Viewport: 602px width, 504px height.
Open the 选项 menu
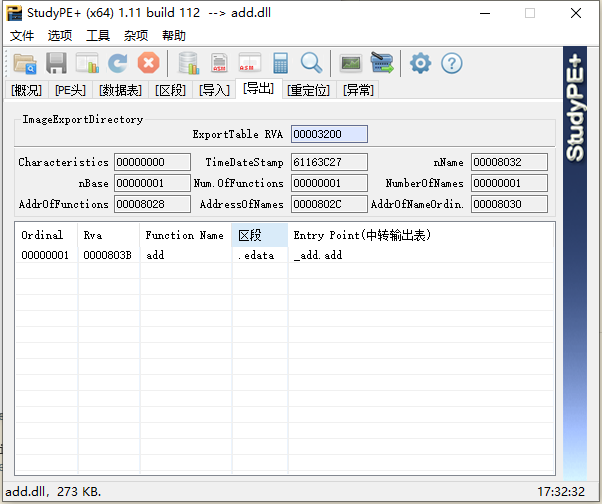60,36
